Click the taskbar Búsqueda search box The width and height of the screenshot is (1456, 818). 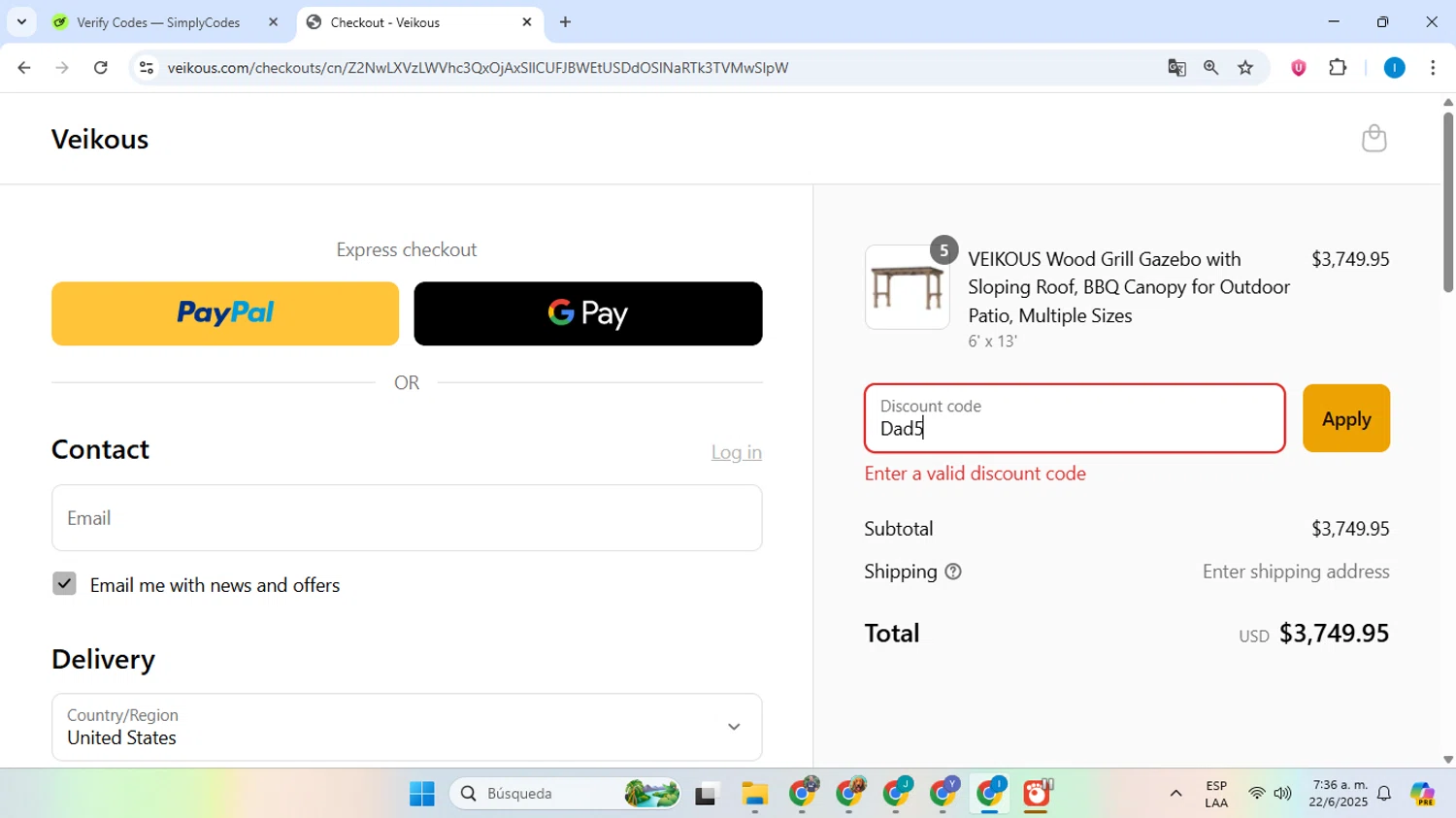566,794
